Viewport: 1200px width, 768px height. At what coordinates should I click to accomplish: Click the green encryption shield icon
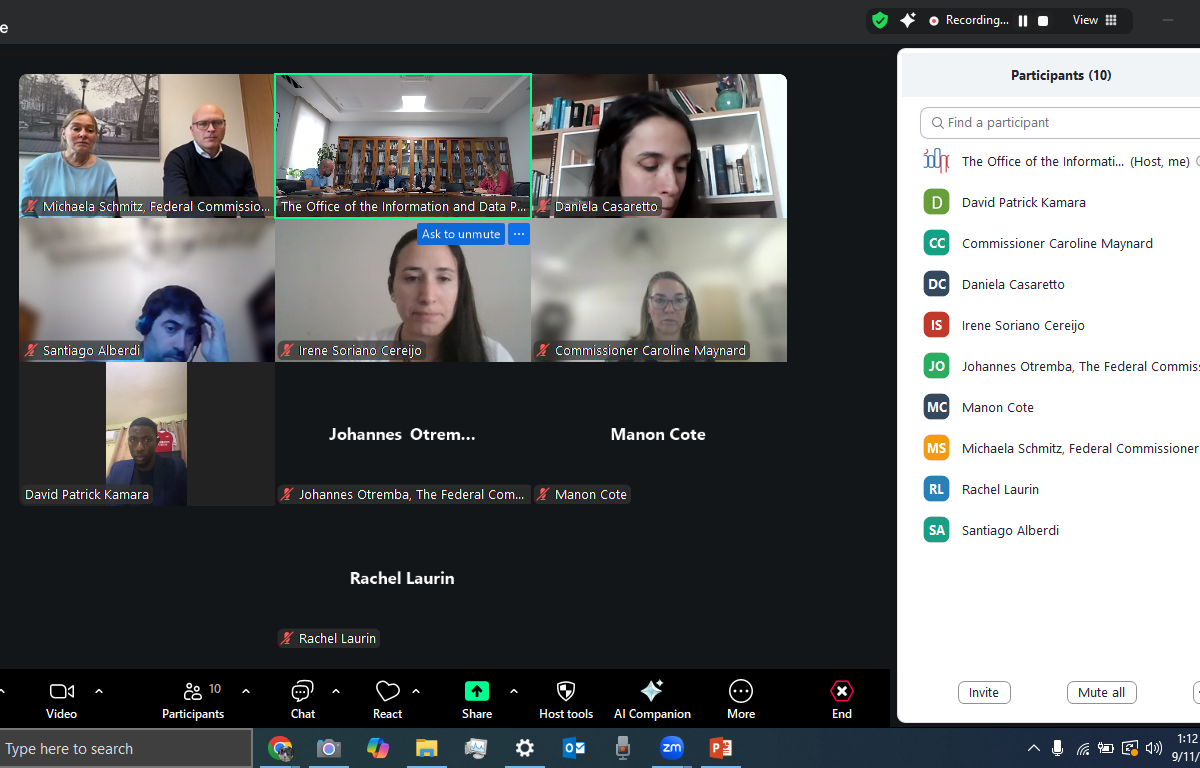click(x=880, y=20)
